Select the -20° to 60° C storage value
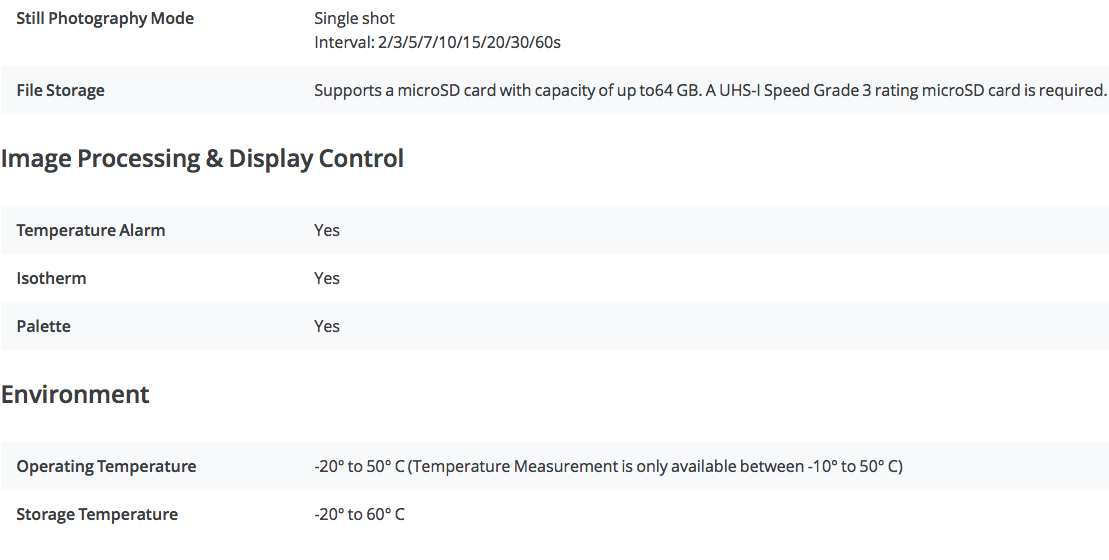This screenshot has width=1109, height=560. (359, 515)
